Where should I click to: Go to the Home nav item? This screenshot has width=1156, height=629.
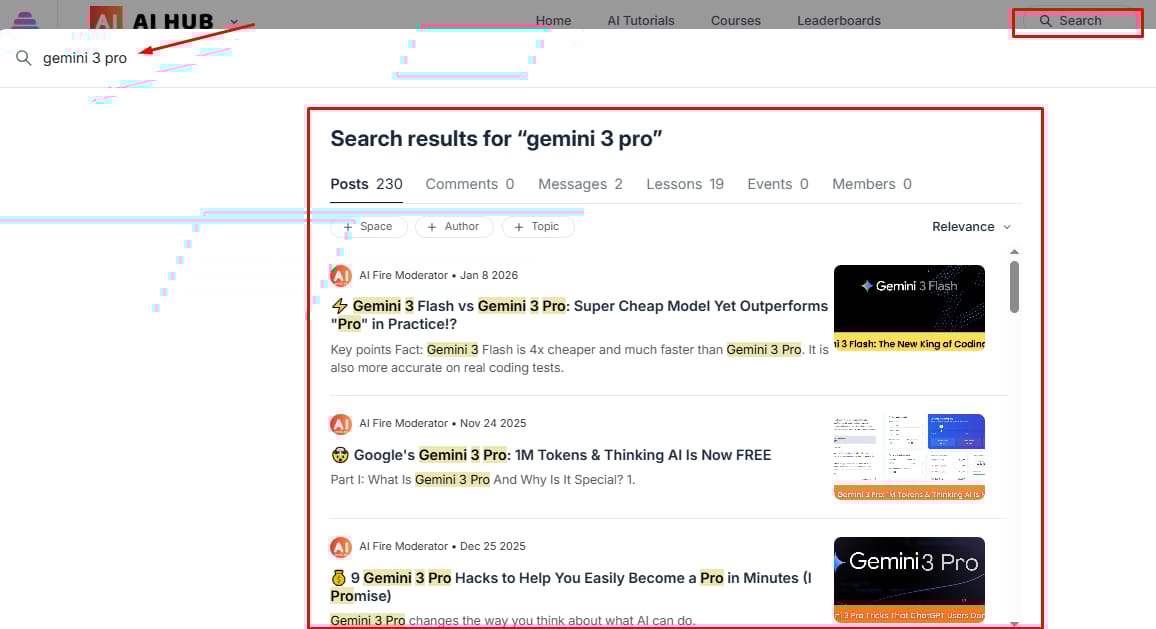[553, 21]
